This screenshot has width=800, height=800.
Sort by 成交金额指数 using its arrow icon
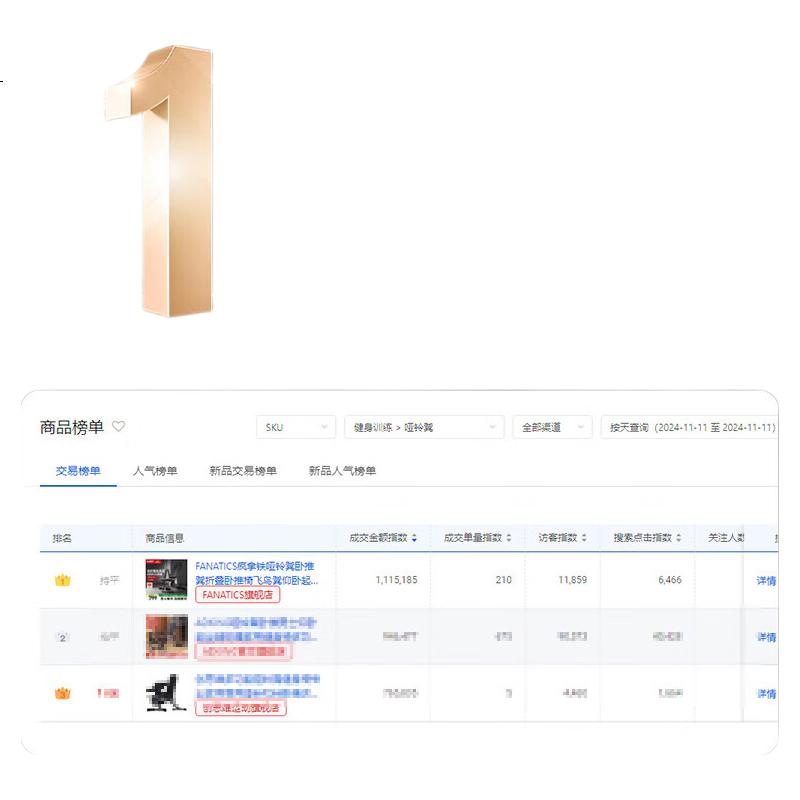pyautogui.click(x=414, y=538)
